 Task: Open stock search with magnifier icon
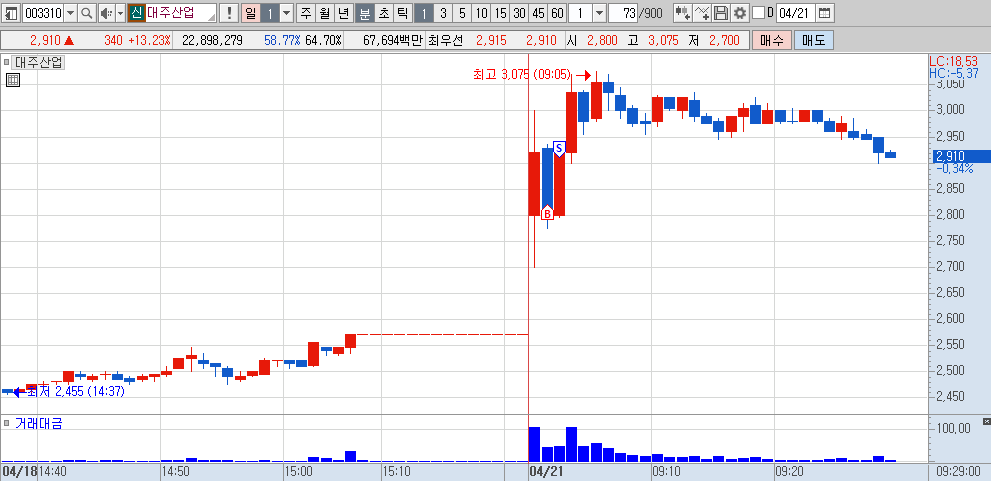(x=86, y=13)
